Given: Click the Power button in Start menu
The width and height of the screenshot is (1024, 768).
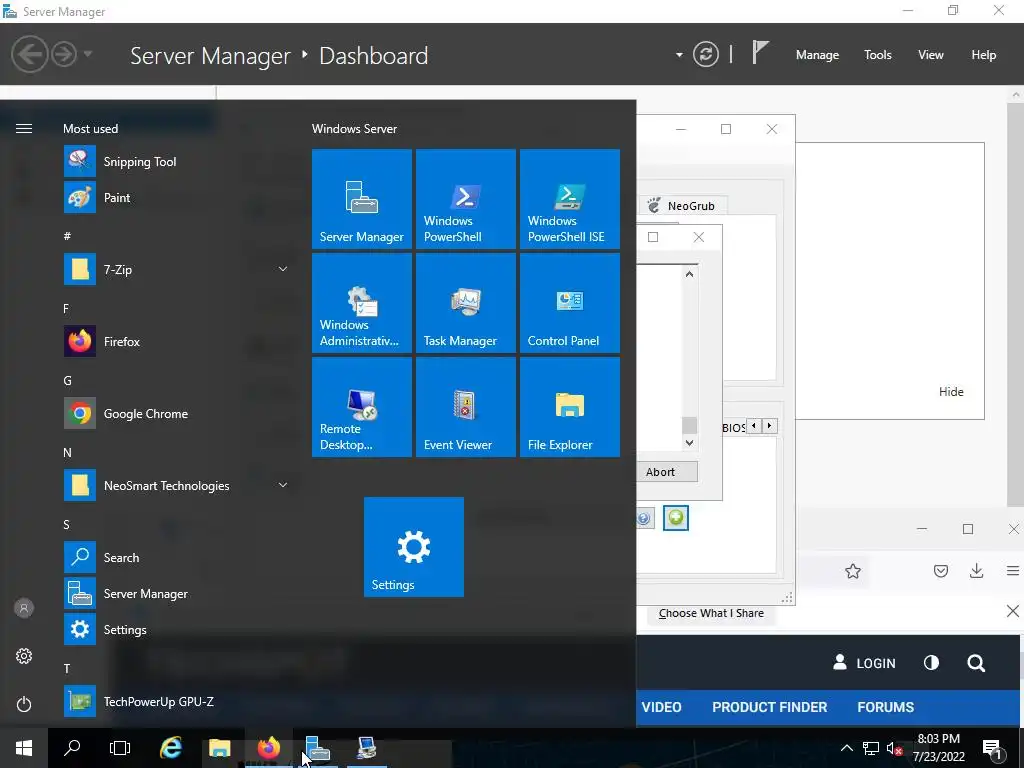Looking at the screenshot, I should coord(24,704).
